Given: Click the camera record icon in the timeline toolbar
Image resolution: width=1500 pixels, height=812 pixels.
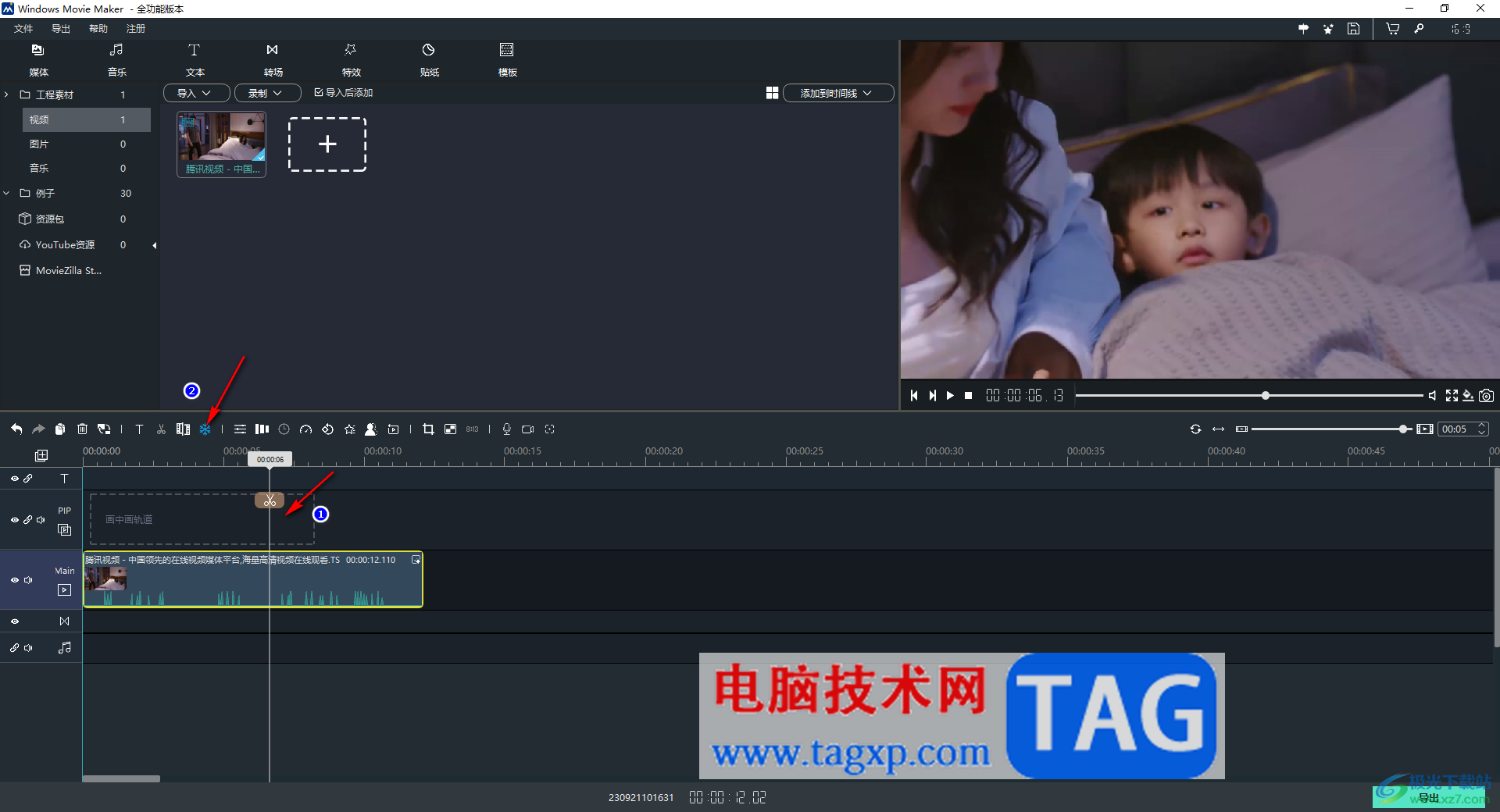Looking at the screenshot, I should (x=528, y=429).
